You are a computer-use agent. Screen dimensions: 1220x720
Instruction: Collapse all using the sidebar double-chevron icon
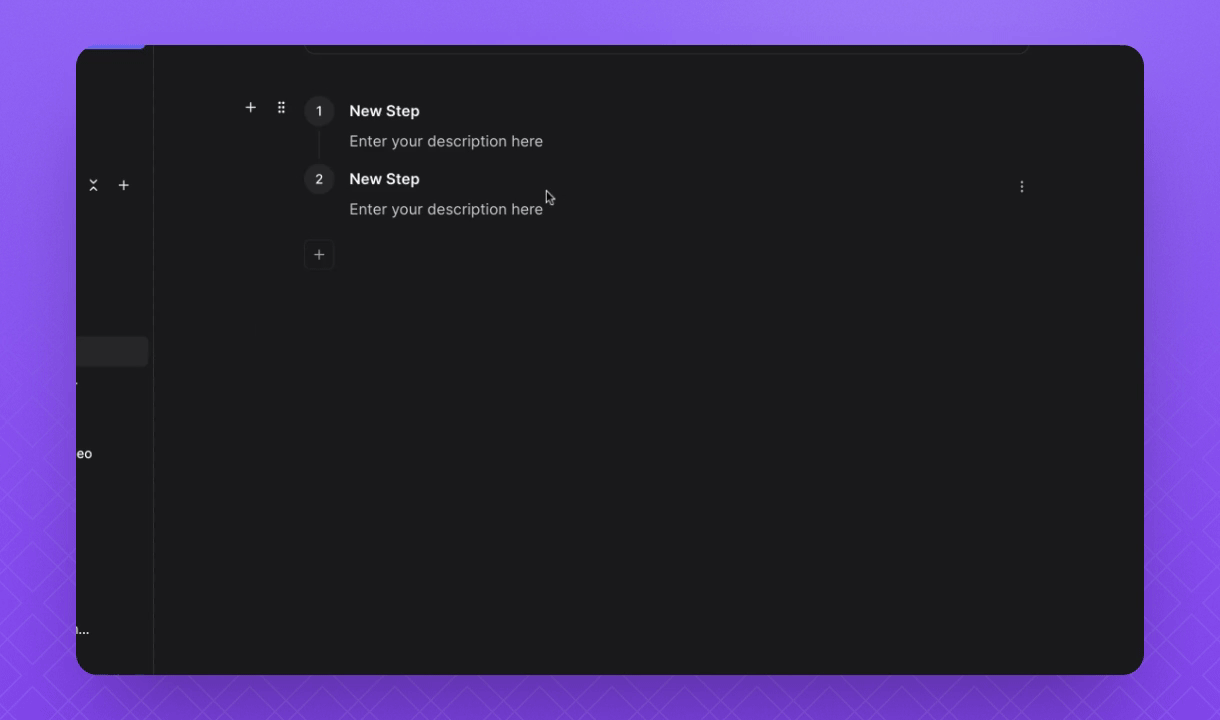(x=93, y=185)
